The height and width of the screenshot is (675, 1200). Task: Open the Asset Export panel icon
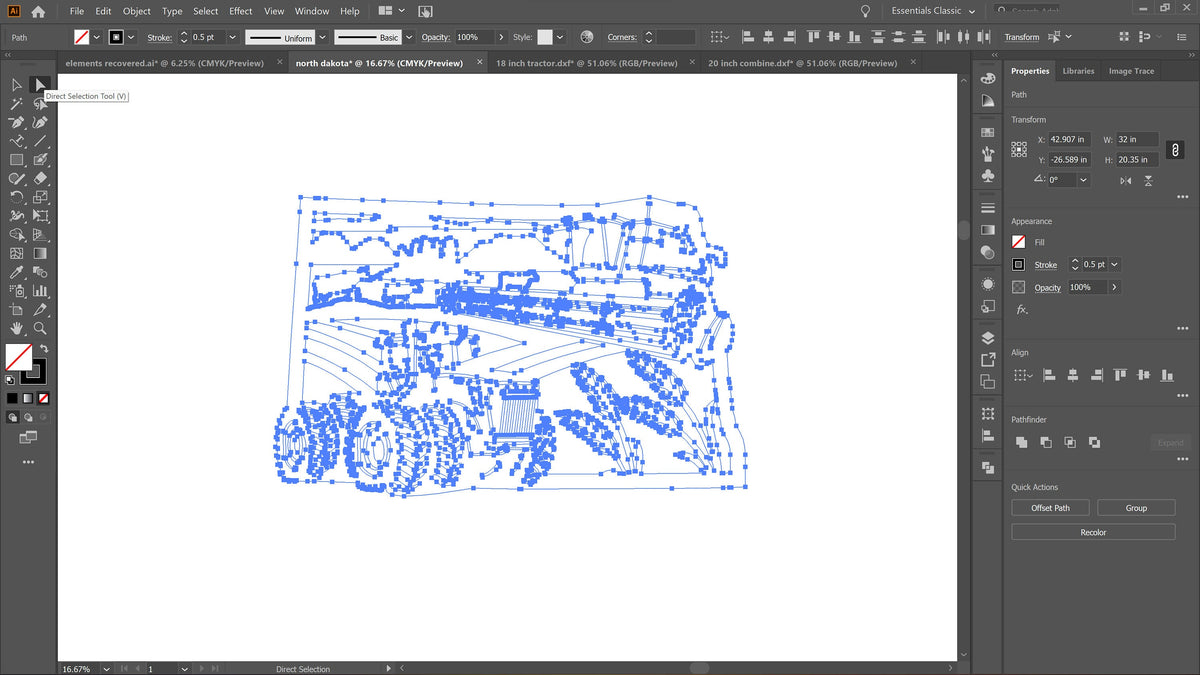988,359
